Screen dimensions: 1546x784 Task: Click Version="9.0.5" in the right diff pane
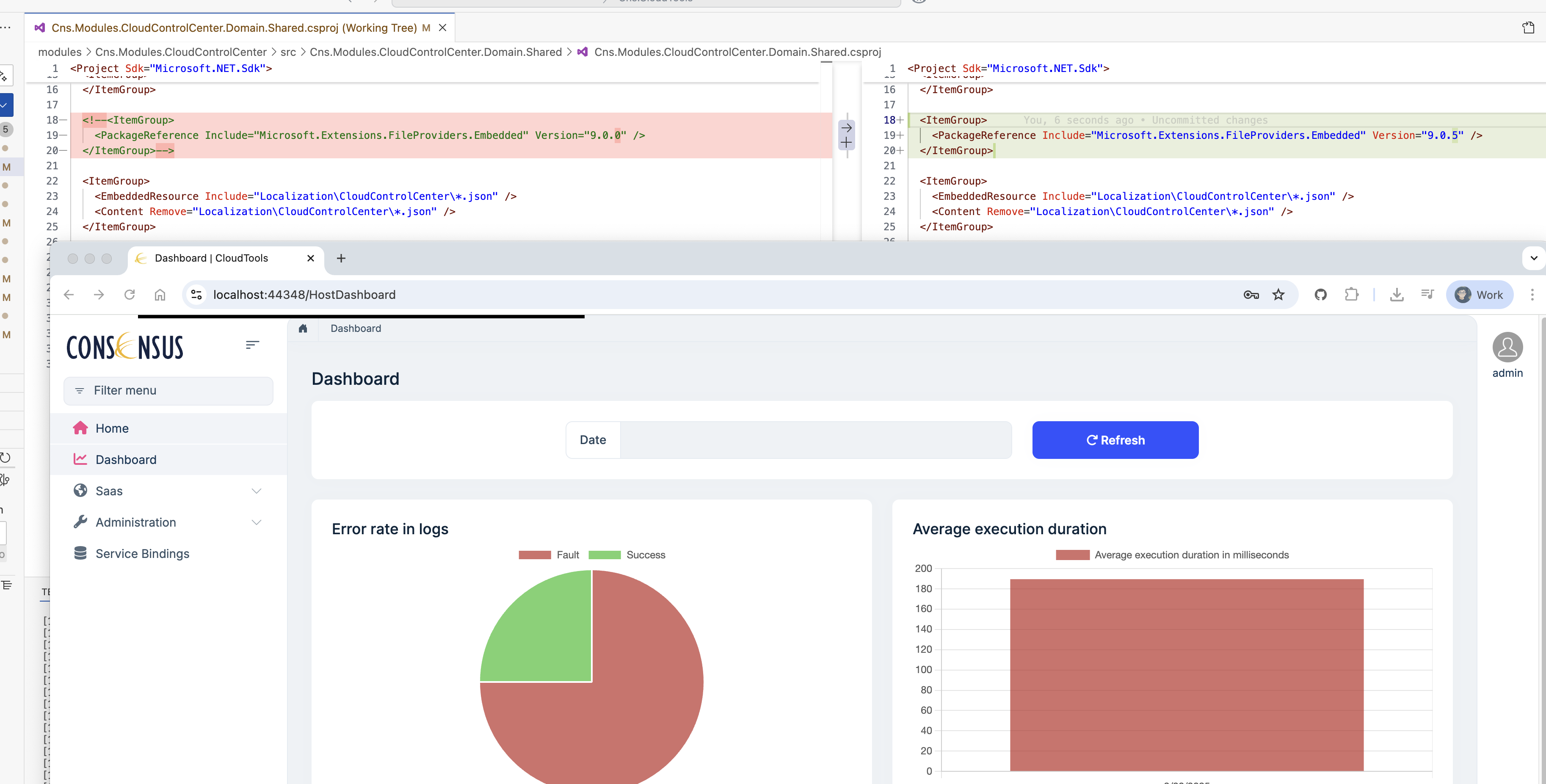click(1418, 135)
